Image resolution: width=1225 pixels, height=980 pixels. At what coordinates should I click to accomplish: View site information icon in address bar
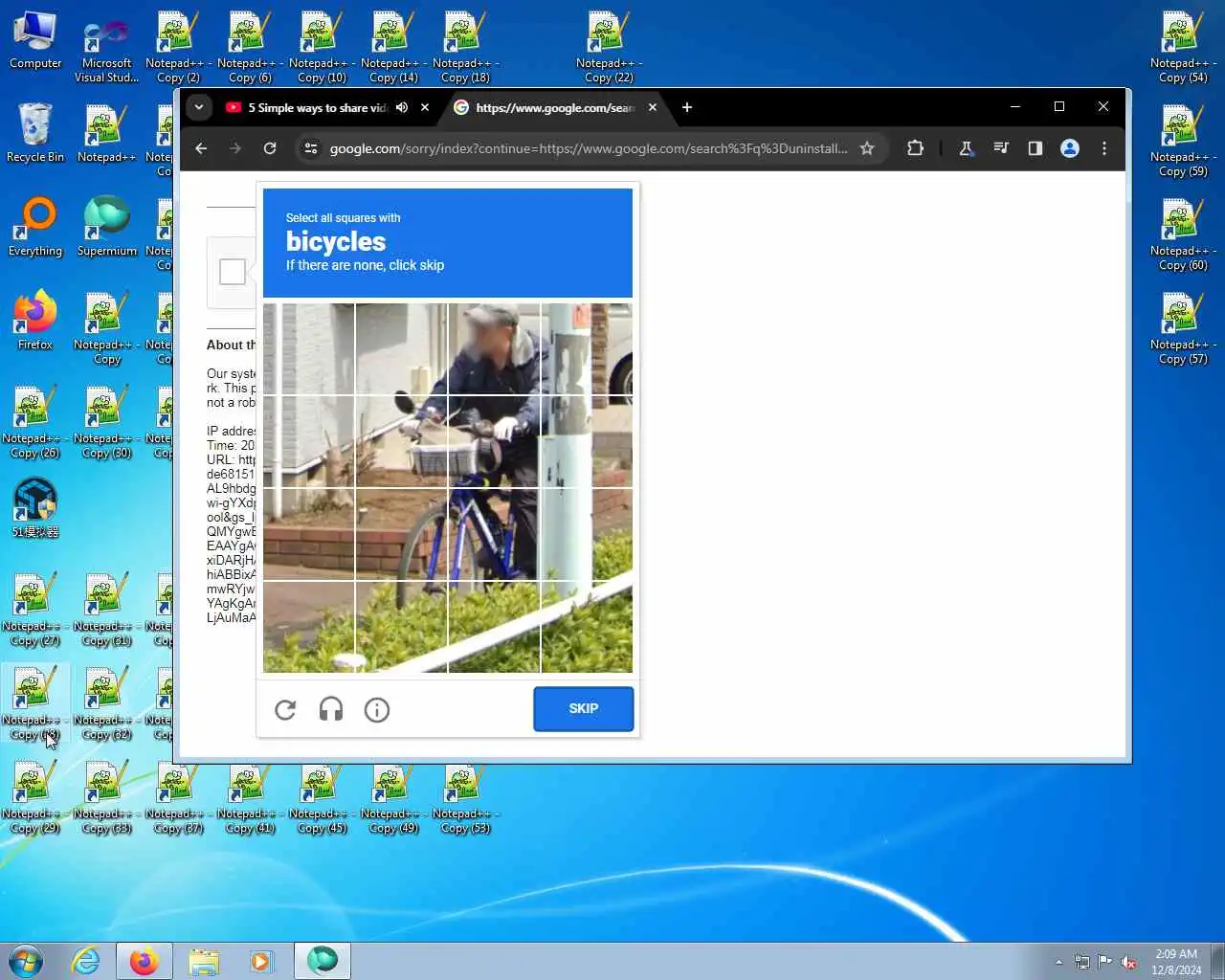point(310,148)
